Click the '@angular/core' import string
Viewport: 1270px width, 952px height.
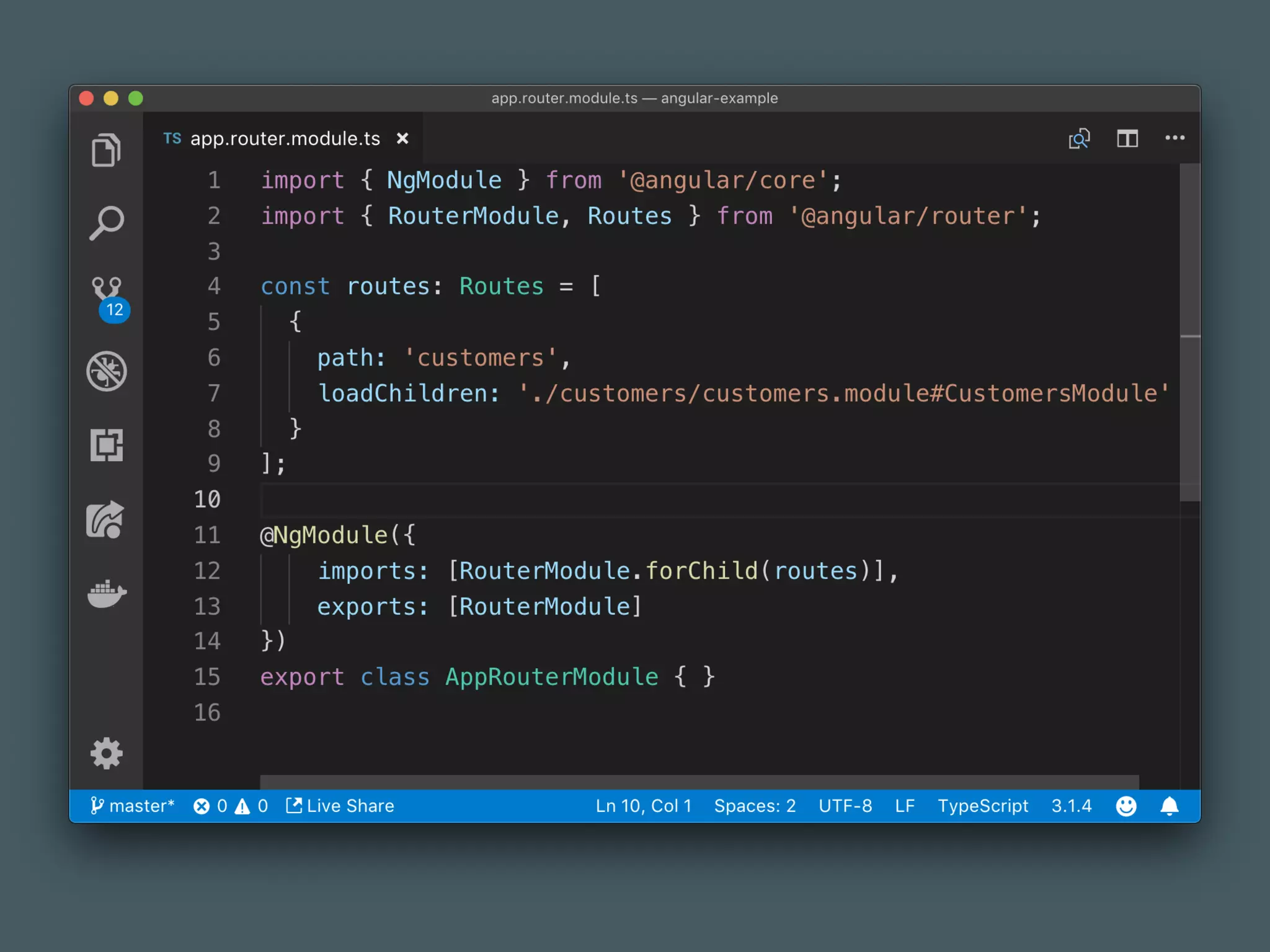click(x=723, y=180)
